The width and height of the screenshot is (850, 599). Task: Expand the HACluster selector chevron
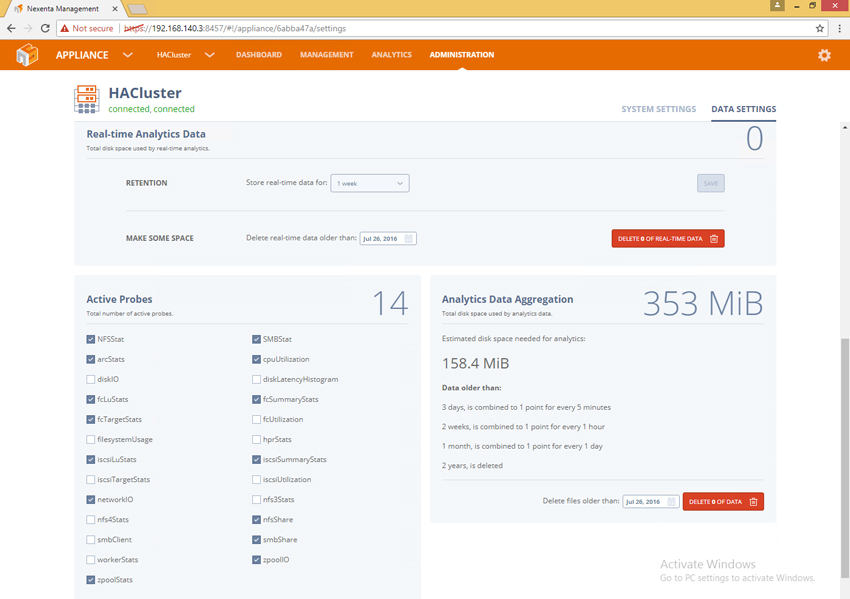point(210,55)
